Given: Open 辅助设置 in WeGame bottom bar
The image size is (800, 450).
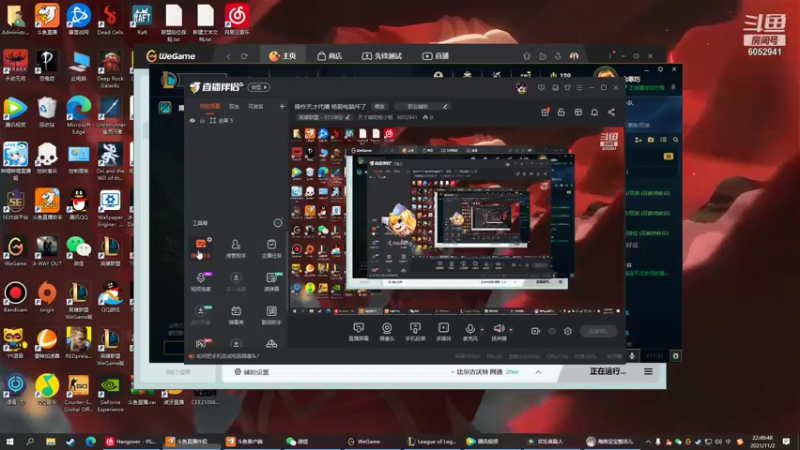Looking at the screenshot, I should point(251,372).
